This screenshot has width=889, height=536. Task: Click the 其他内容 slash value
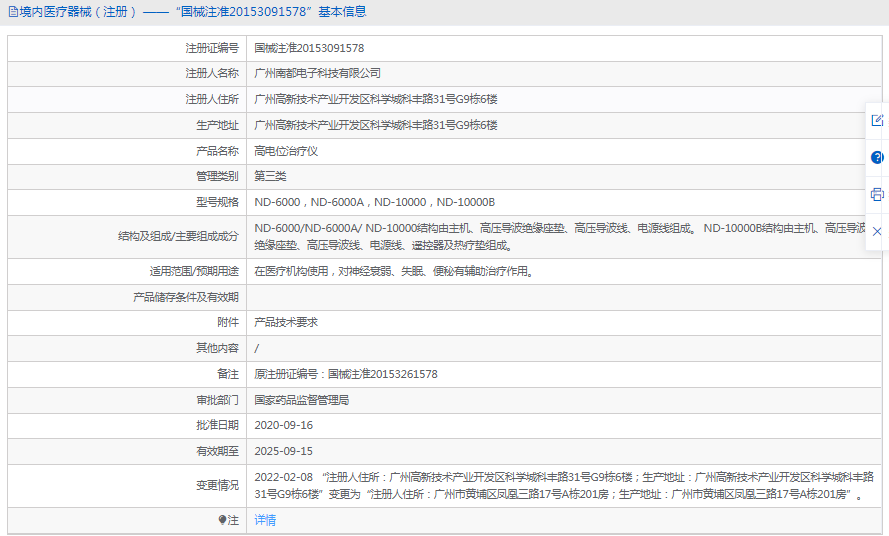[256, 348]
